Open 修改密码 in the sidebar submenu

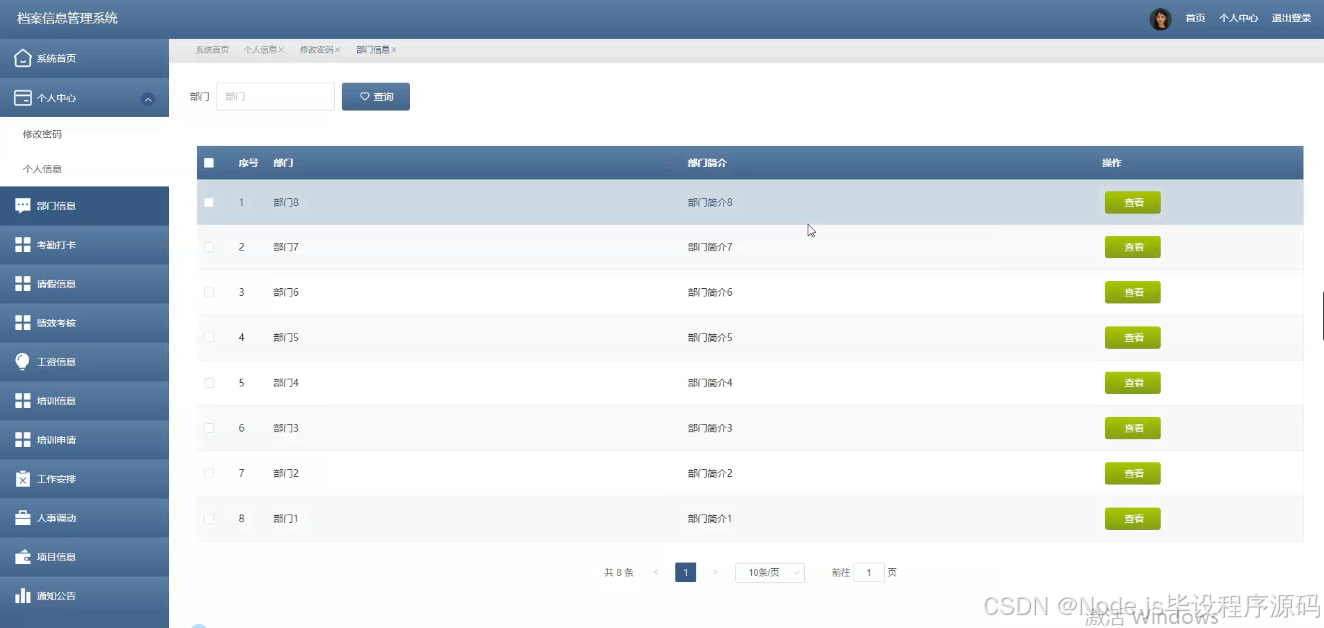click(42, 134)
